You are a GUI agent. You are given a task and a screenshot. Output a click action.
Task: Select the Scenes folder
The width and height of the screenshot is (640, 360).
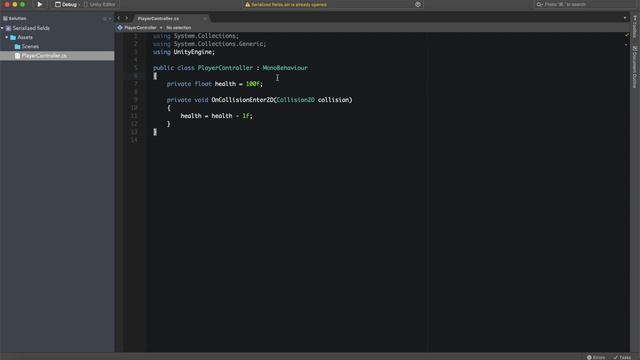(x=30, y=47)
